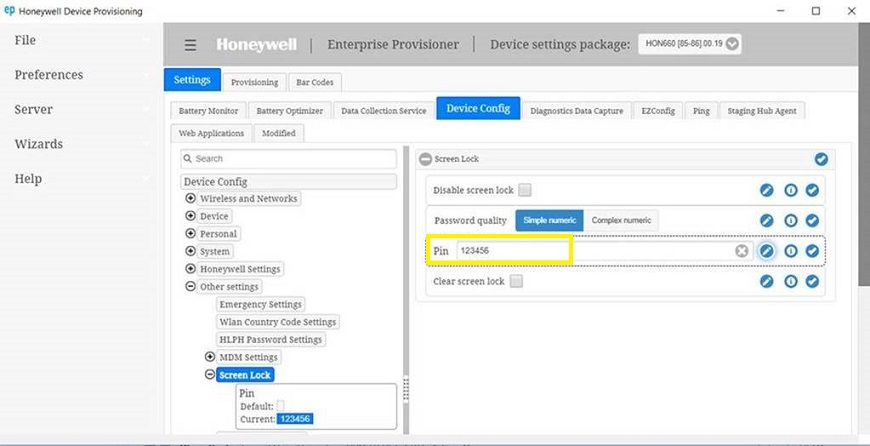Select Wlan Country Code Settings
This screenshot has height=446, width=870.
pyautogui.click(x=277, y=322)
